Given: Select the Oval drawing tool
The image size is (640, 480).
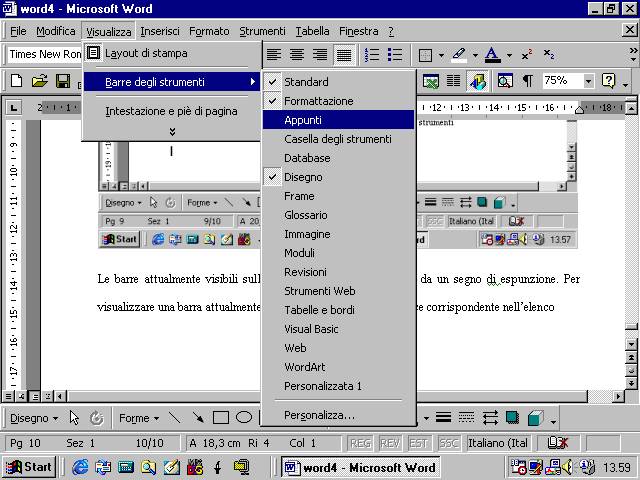Looking at the screenshot, I should click(x=244, y=418).
